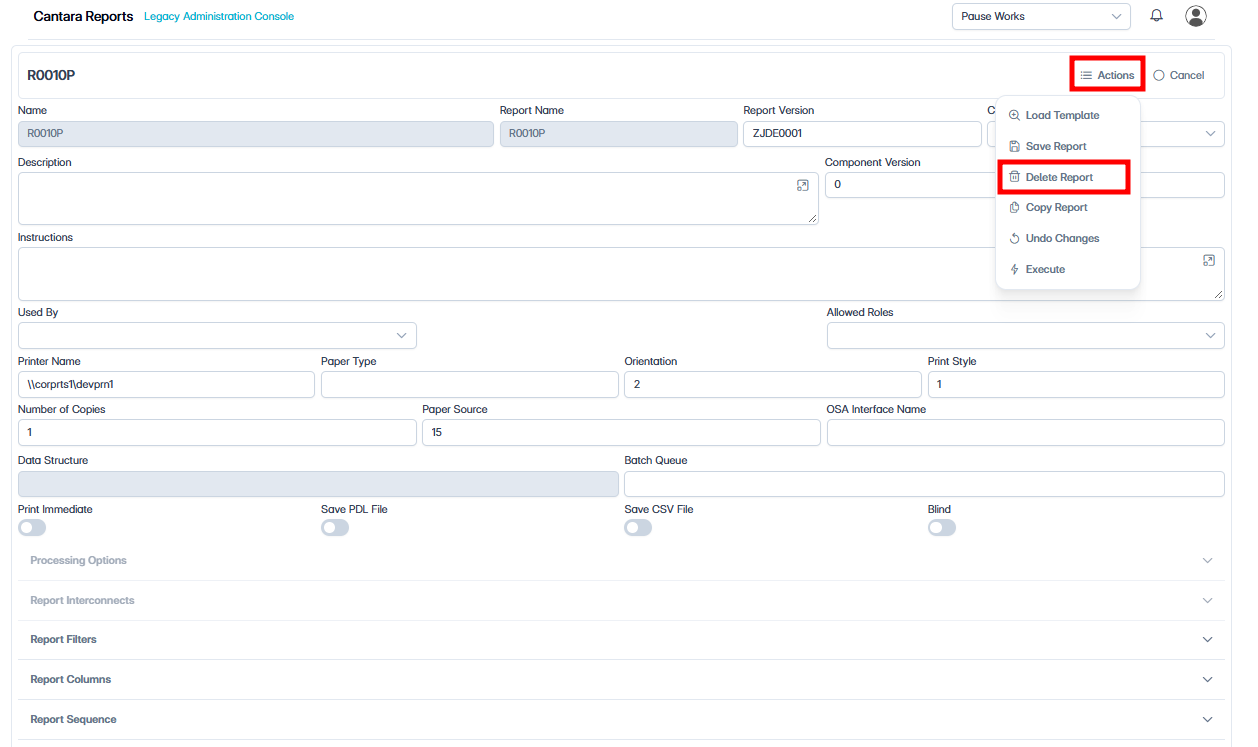Viewport: 1258px width, 747px height.
Task: Toggle the Blind switch
Action: 942,527
